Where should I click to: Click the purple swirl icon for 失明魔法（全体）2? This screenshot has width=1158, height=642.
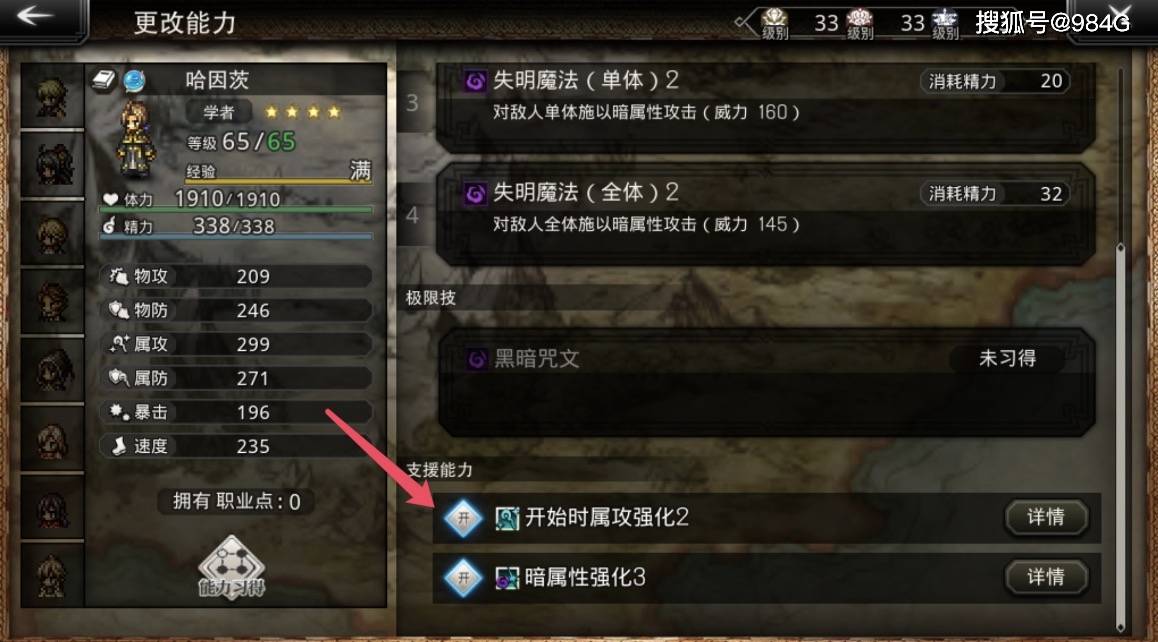tap(476, 194)
